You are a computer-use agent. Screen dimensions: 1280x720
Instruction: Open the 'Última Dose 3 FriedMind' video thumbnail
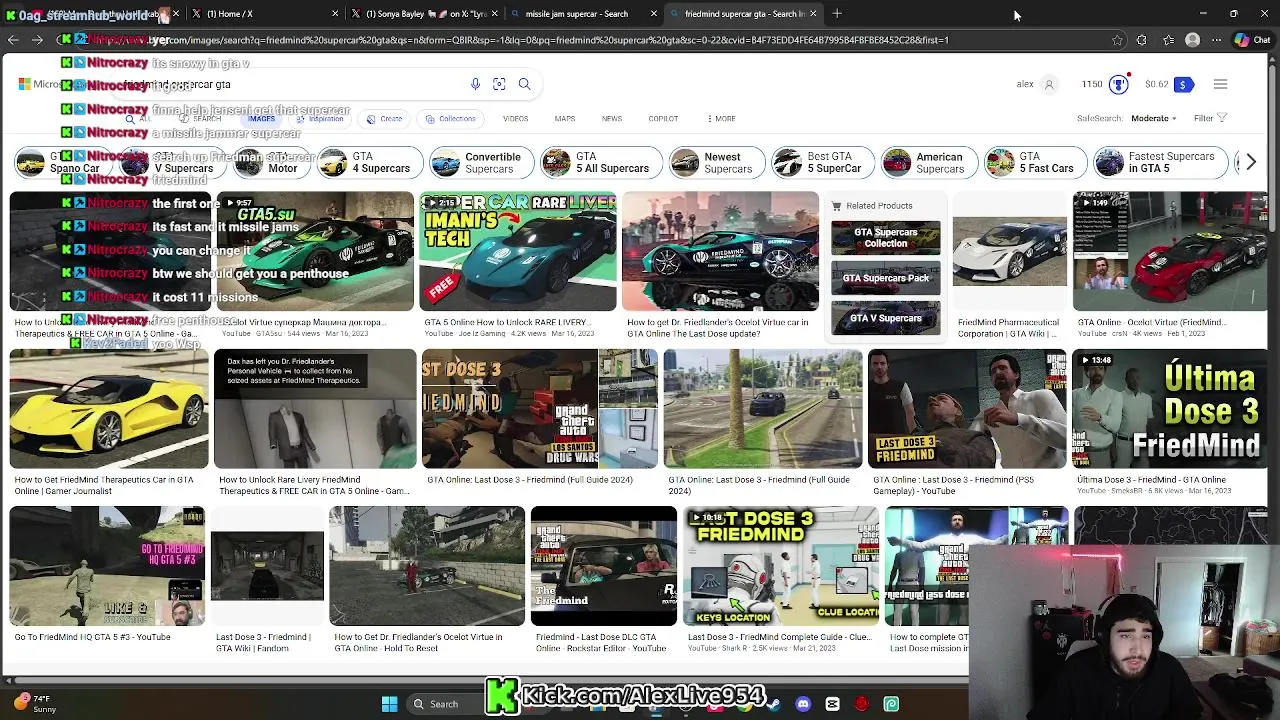[1169, 409]
